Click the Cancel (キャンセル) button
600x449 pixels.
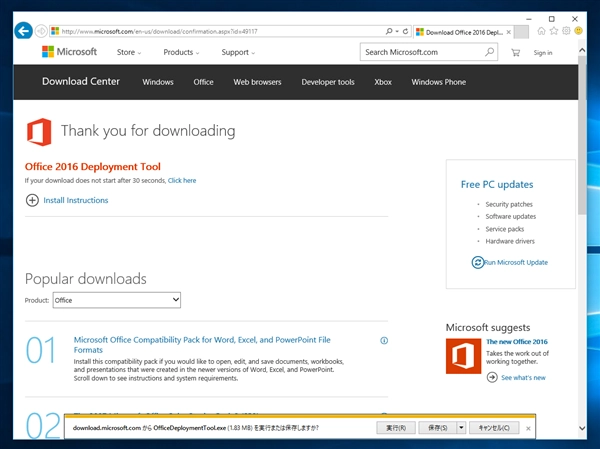[494, 428]
